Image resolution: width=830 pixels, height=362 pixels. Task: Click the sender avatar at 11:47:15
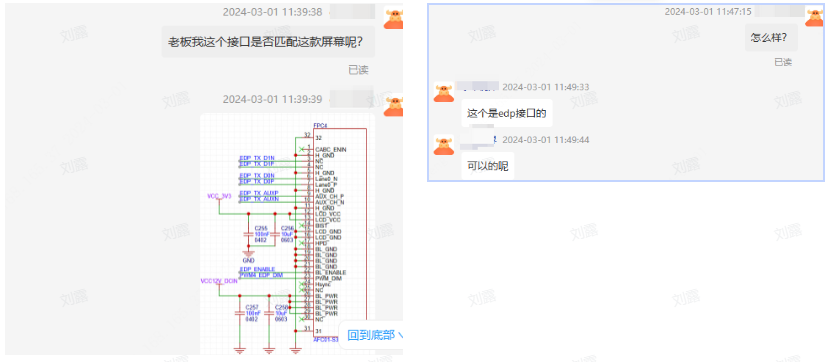814,16
